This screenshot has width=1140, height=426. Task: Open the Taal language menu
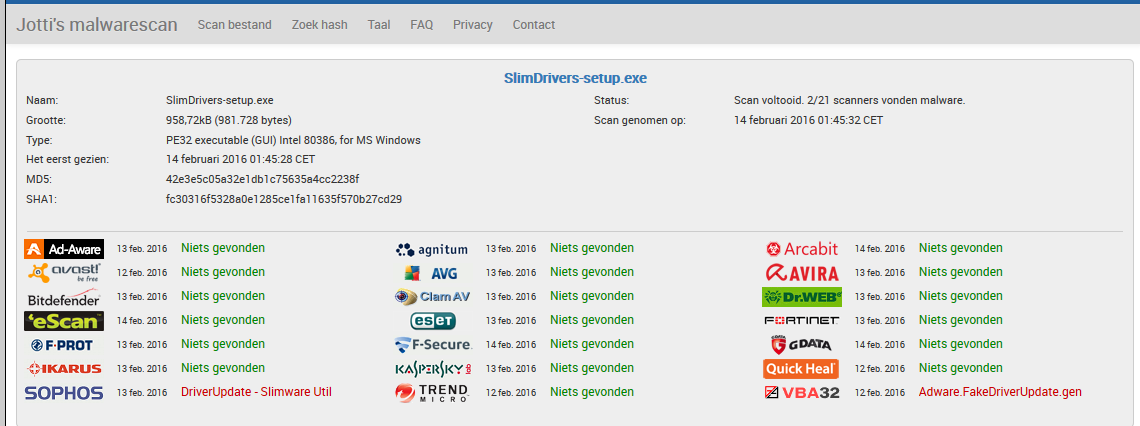[379, 25]
